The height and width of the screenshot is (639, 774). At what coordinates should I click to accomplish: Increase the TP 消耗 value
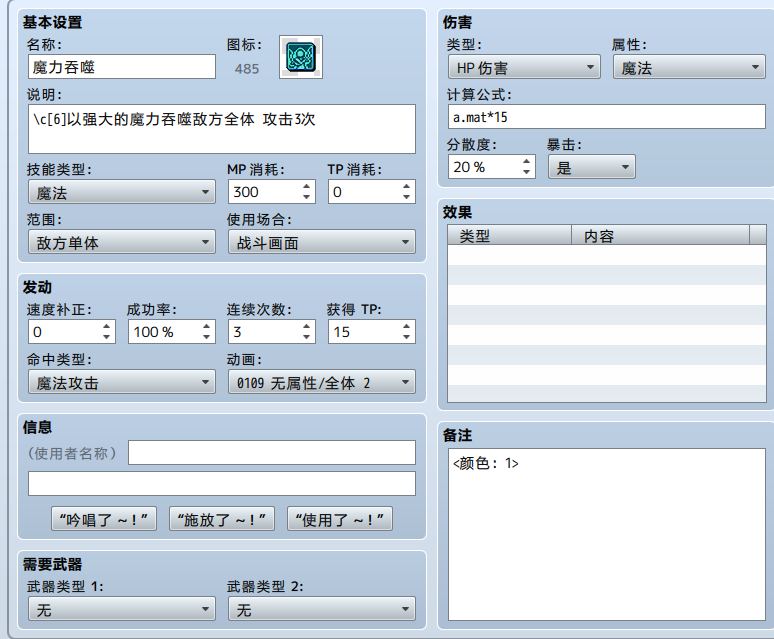click(406, 187)
